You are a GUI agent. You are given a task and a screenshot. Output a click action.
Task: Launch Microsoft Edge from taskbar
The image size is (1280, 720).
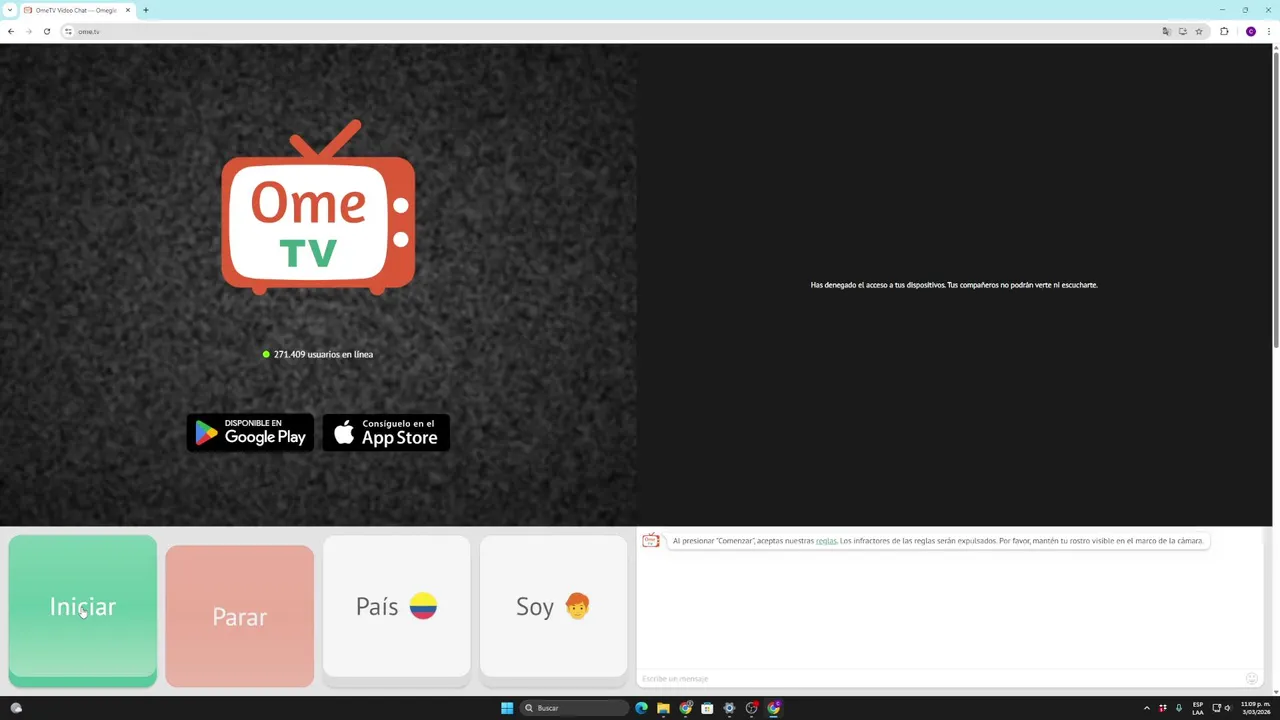point(641,708)
